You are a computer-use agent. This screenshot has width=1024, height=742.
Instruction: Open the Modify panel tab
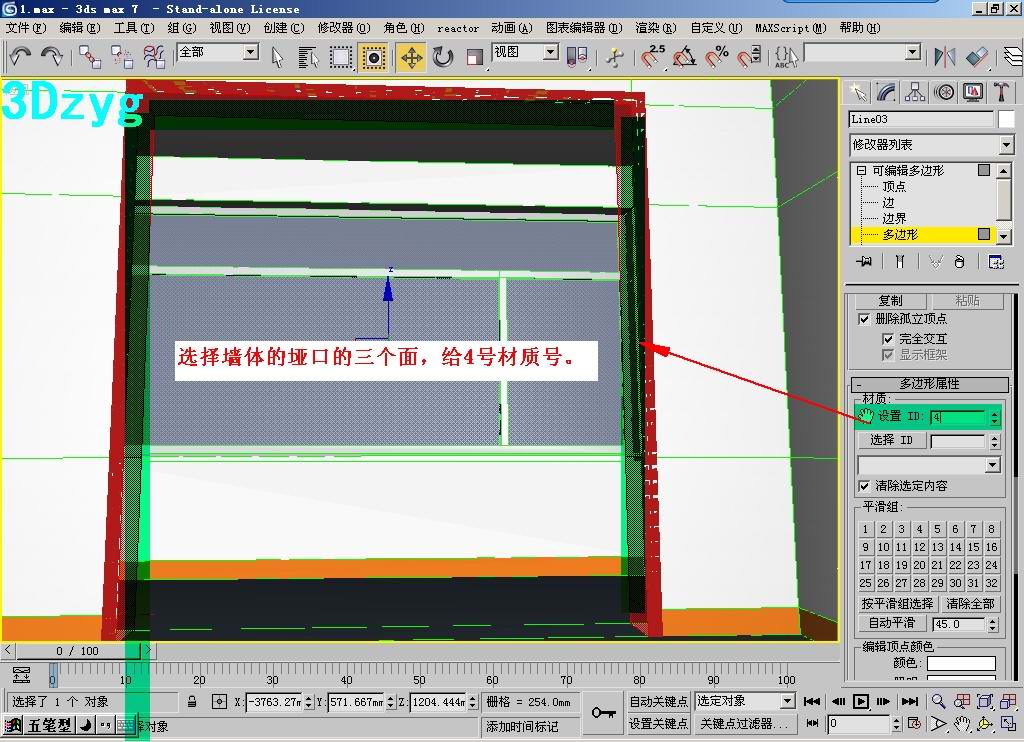886,92
